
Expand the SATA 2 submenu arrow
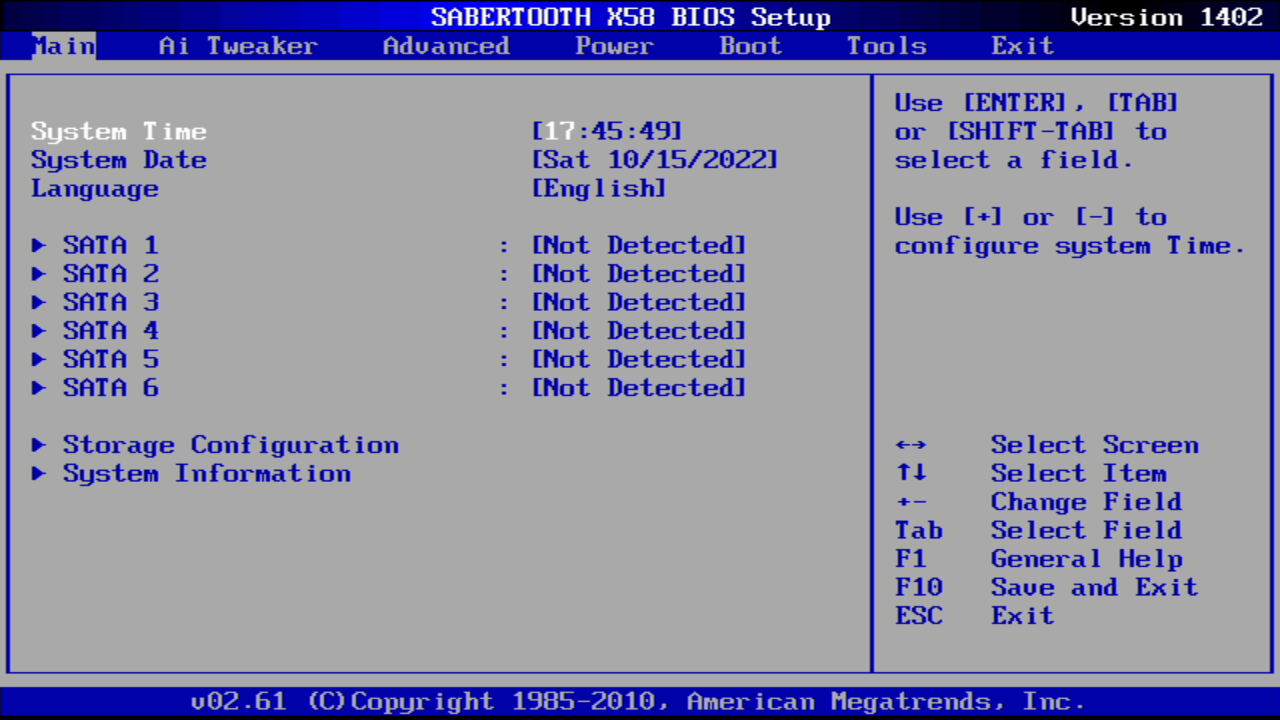tap(39, 273)
